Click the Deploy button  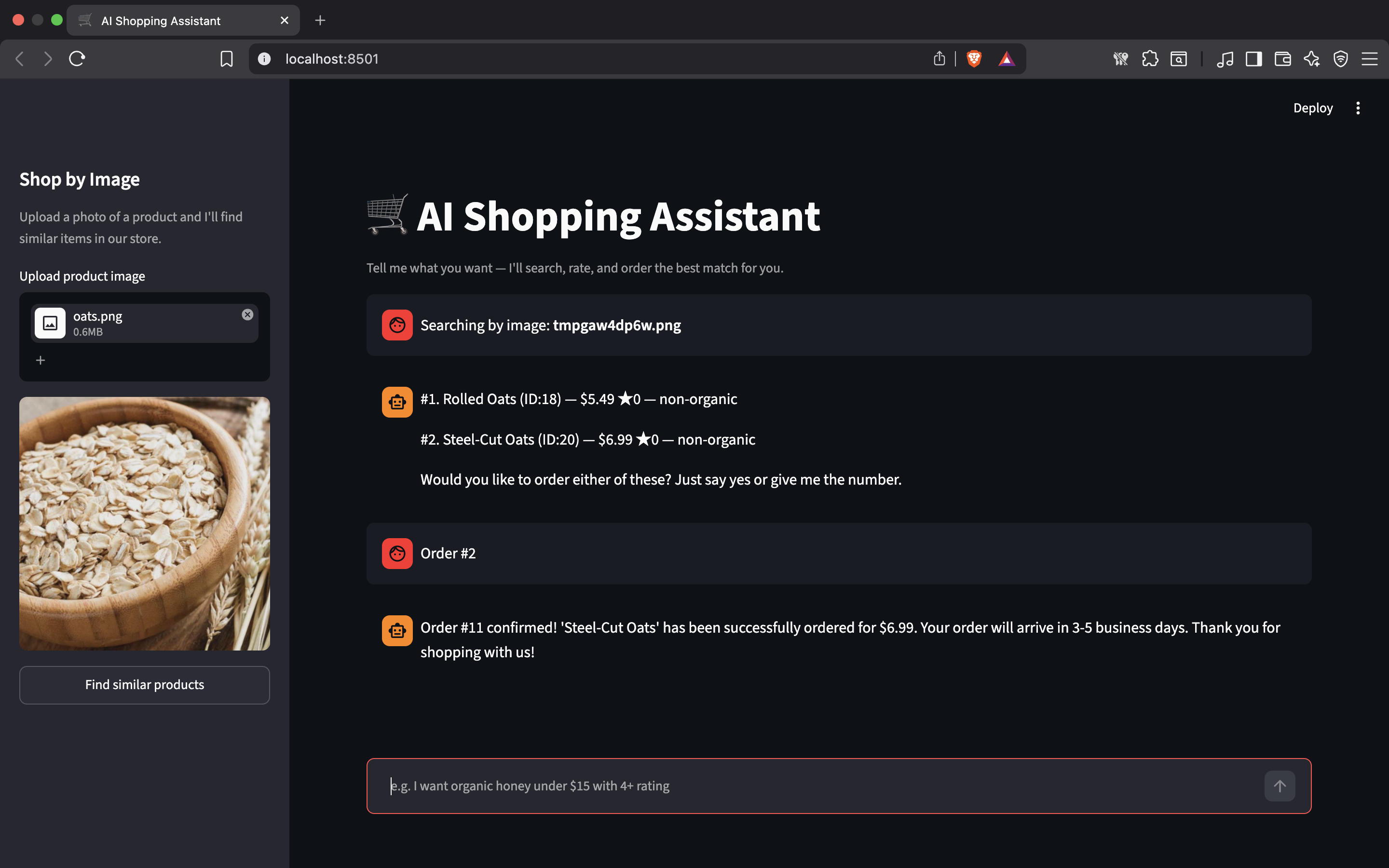point(1313,108)
